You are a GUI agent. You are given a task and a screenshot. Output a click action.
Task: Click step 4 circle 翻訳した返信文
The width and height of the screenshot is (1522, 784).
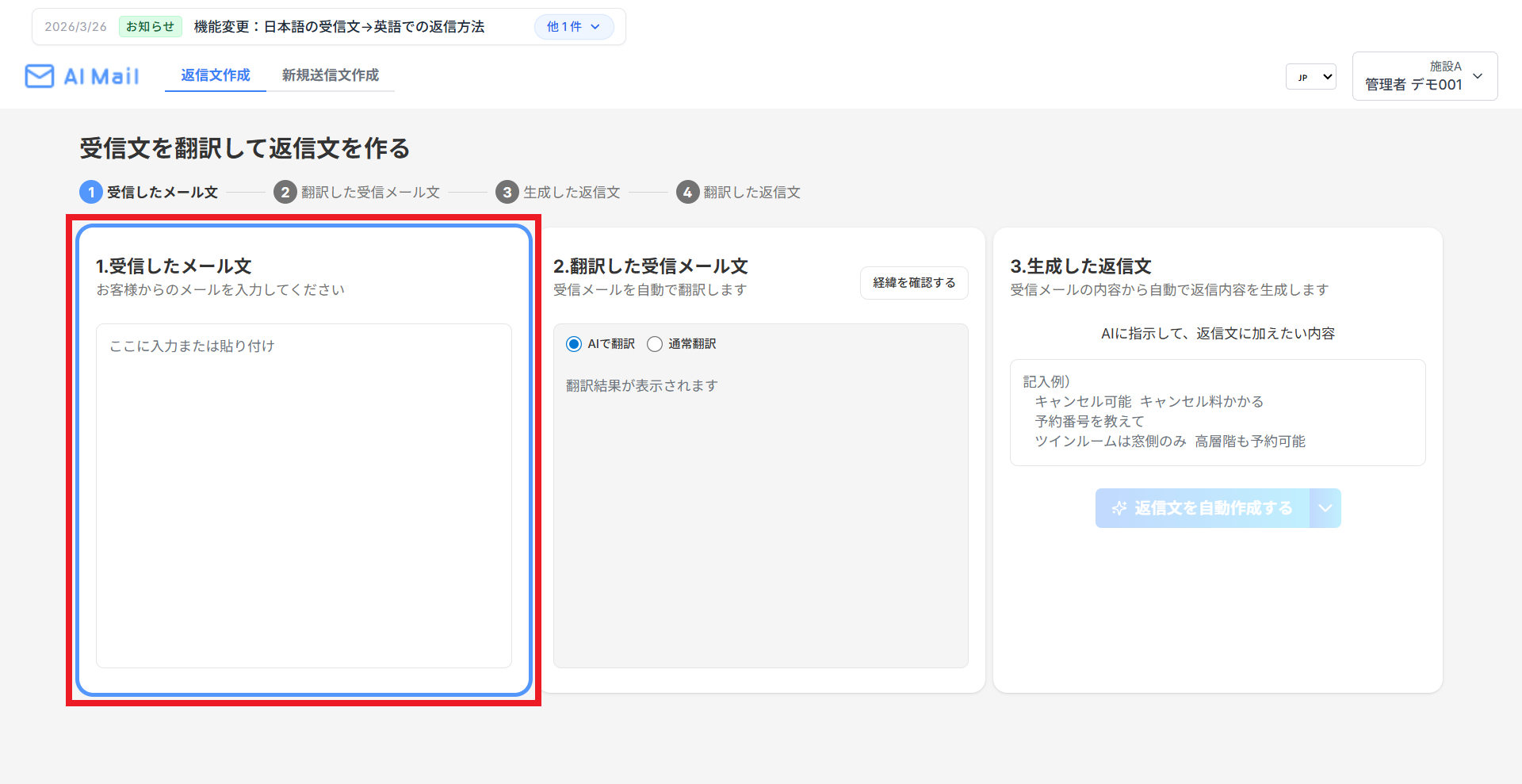[x=687, y=192]
